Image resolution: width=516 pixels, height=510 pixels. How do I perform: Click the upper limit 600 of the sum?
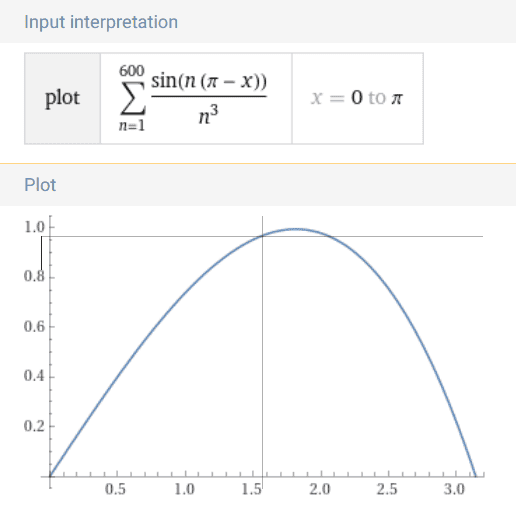tap(132, 71)
